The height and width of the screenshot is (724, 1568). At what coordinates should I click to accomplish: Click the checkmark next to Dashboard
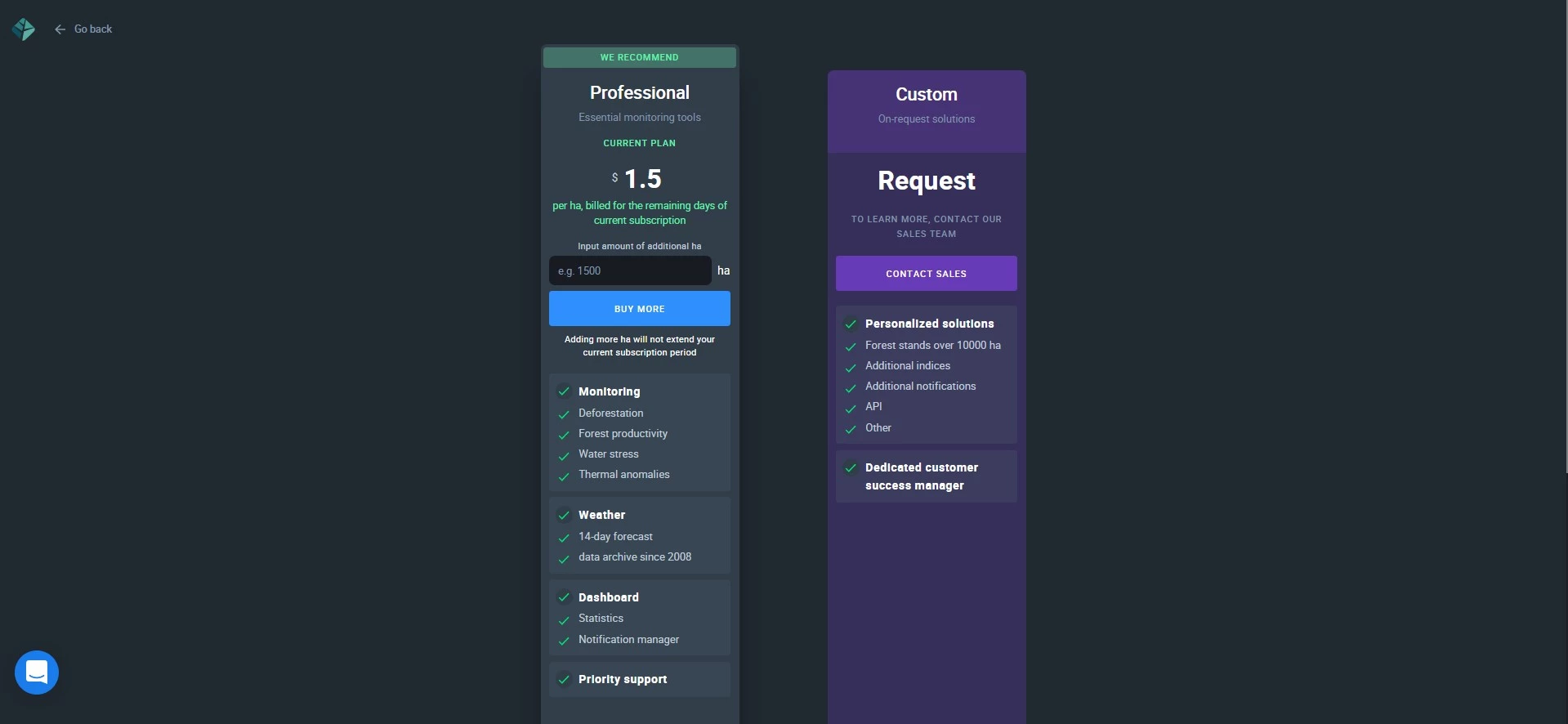564,597
